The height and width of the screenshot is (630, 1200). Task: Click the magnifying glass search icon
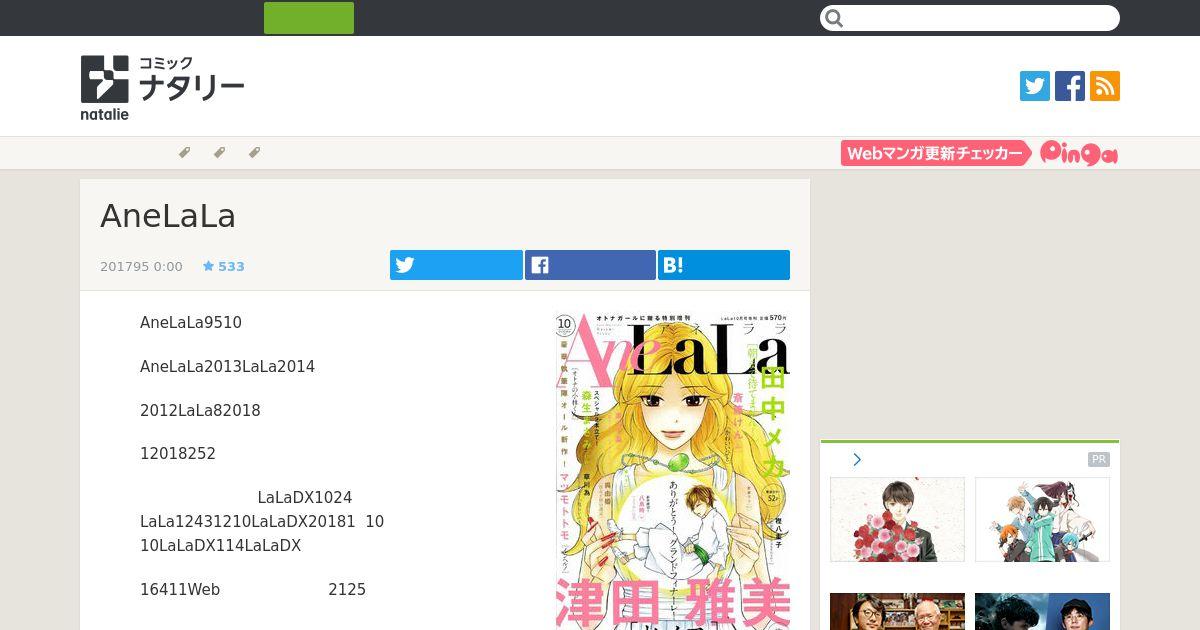(835, 18)
